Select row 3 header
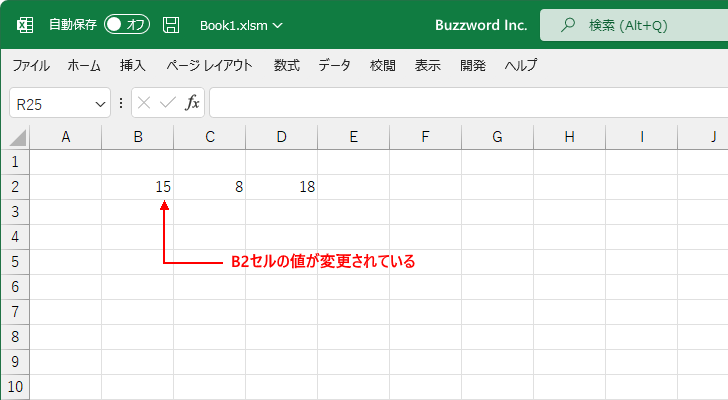 (15, 212)
